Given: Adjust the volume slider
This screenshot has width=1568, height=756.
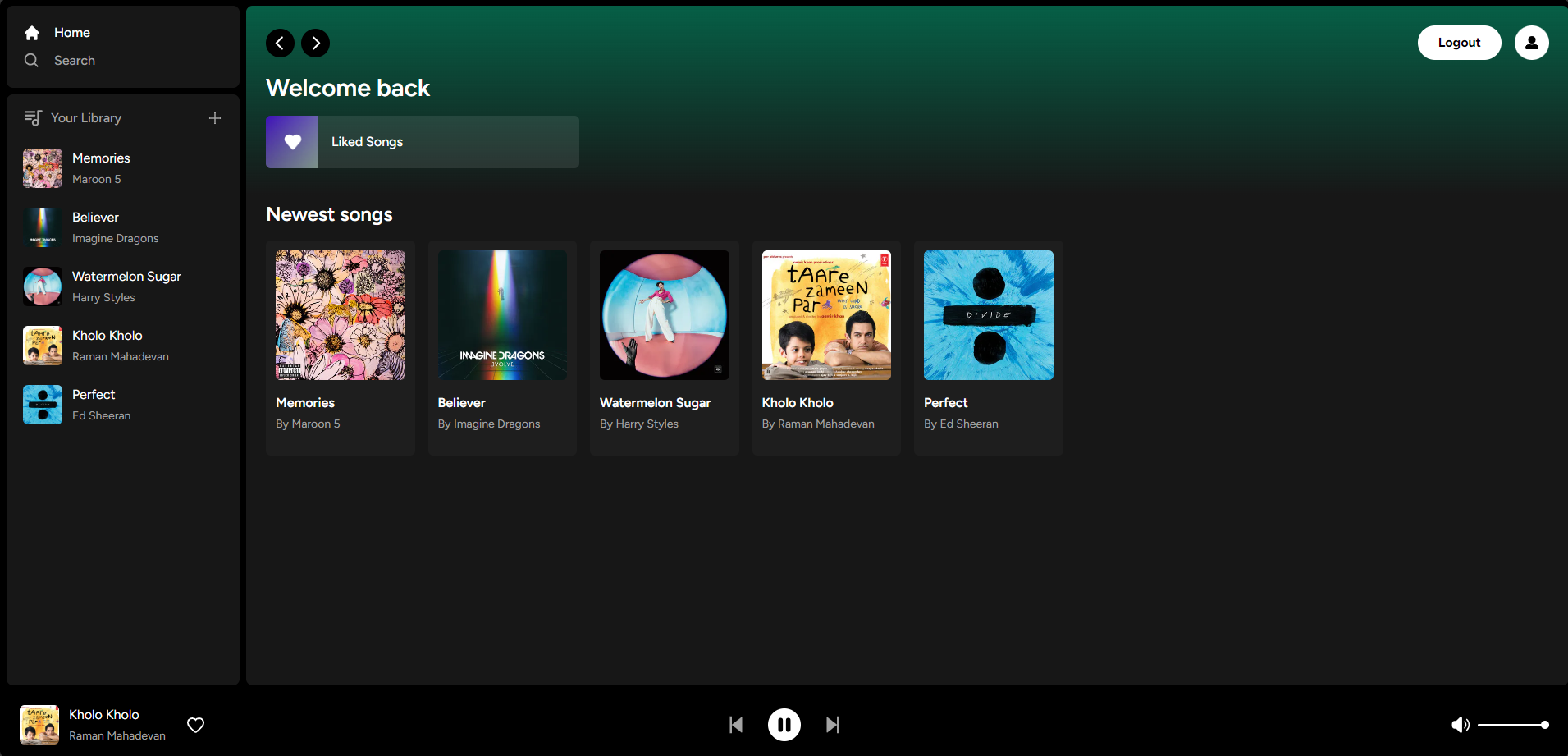Looking at the screenshot, I should tap(1513, 725).
